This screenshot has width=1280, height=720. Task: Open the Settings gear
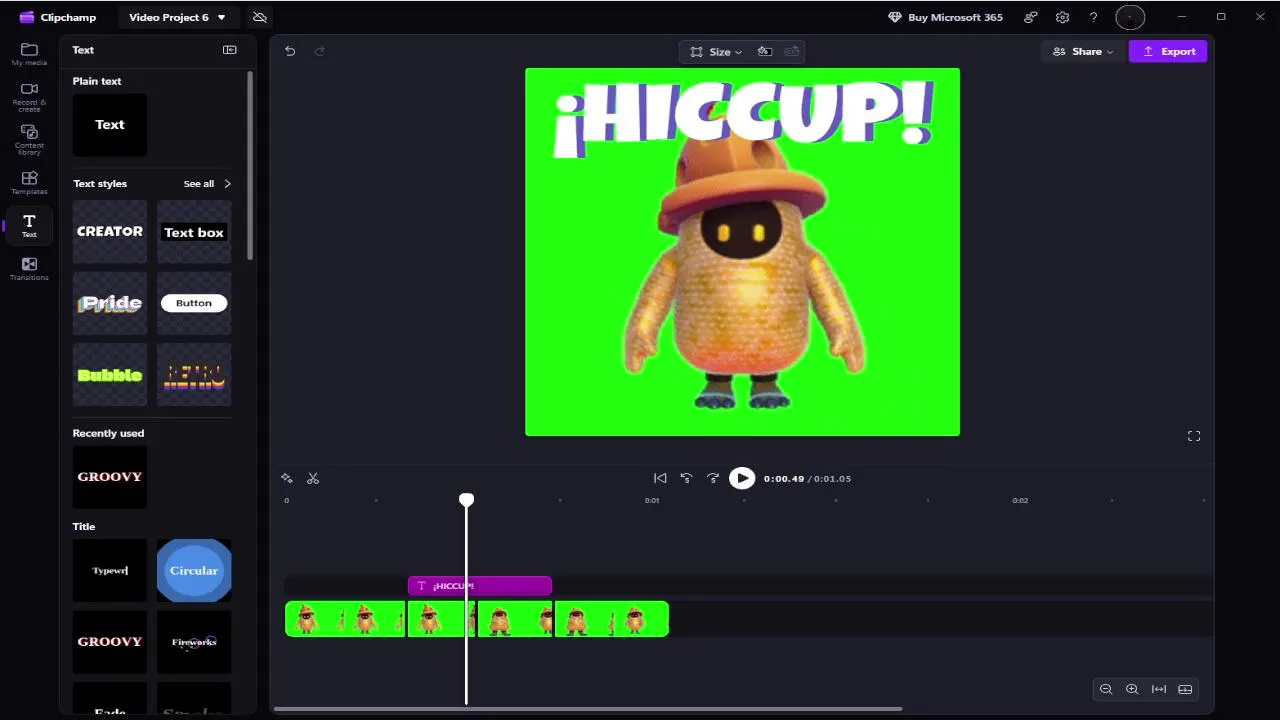click(1062, 17)
